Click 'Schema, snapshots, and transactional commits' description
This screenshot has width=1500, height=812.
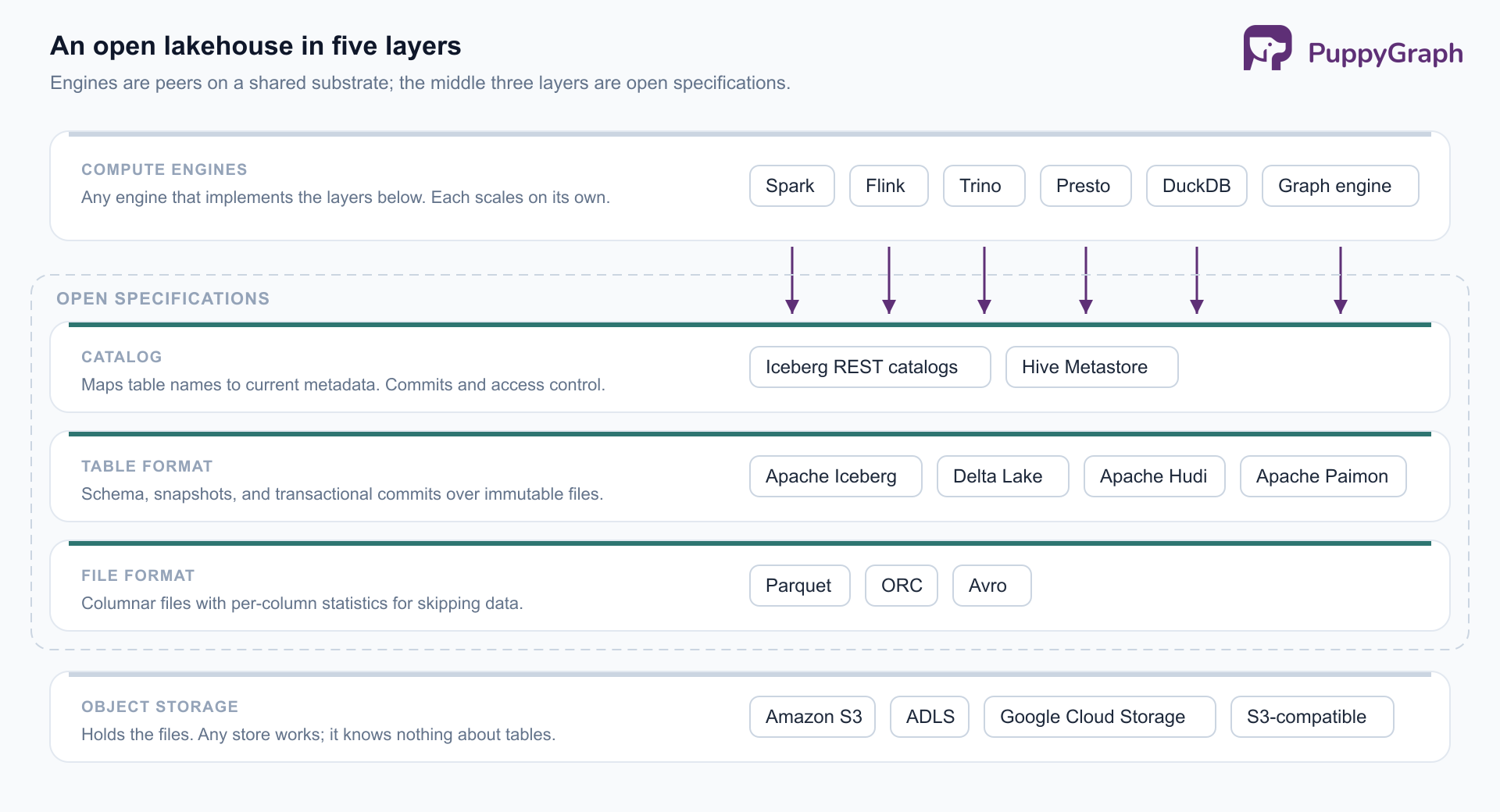click(342, 494)
